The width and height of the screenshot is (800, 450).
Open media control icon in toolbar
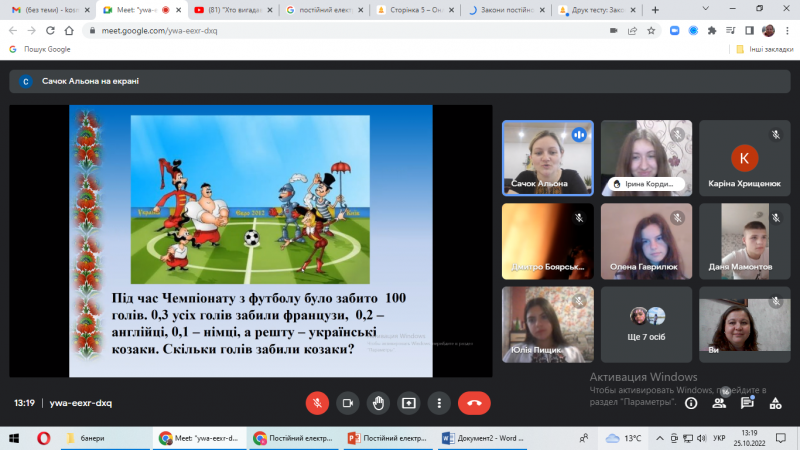(731, 31)
